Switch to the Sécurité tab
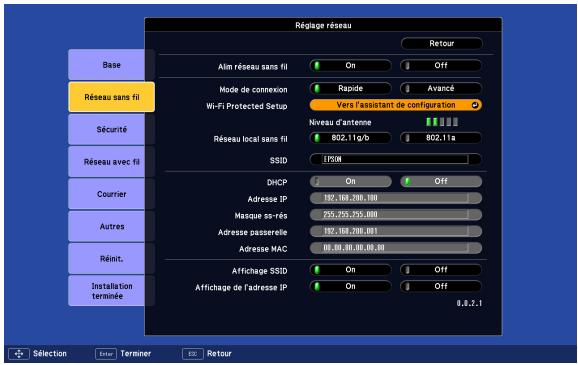The image size is (578, 365). [x=111, y=129]
